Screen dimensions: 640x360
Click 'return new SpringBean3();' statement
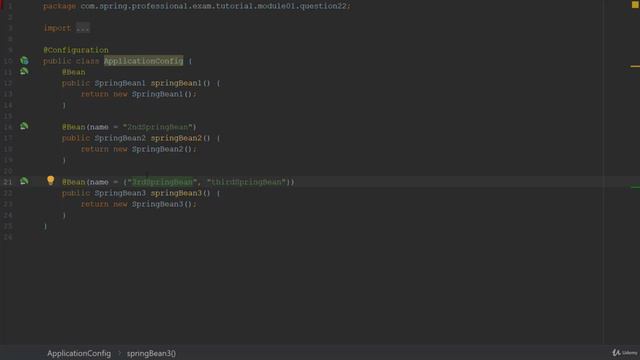[x=138, y=204]
